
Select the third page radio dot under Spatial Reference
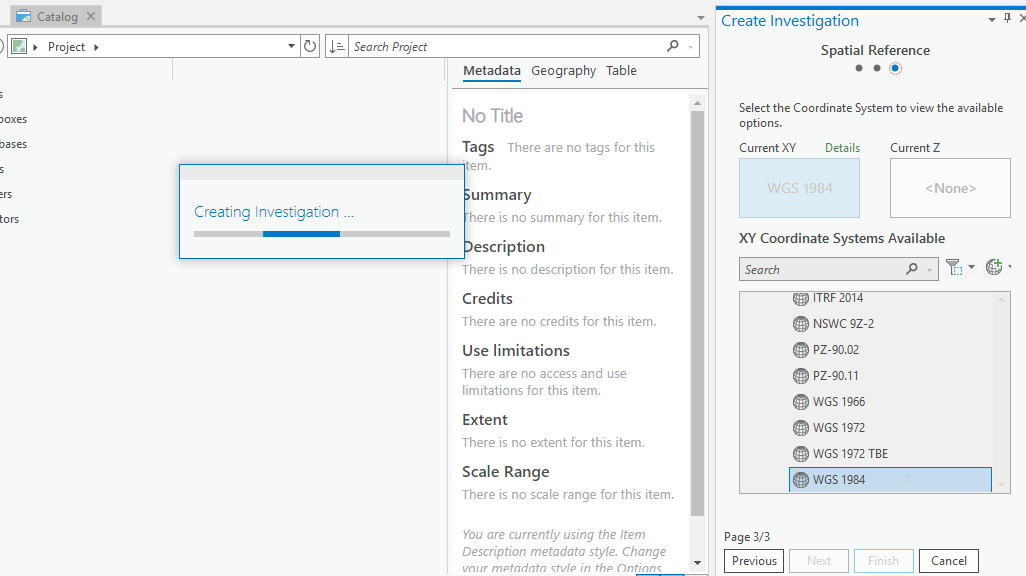tap(895, 68)
